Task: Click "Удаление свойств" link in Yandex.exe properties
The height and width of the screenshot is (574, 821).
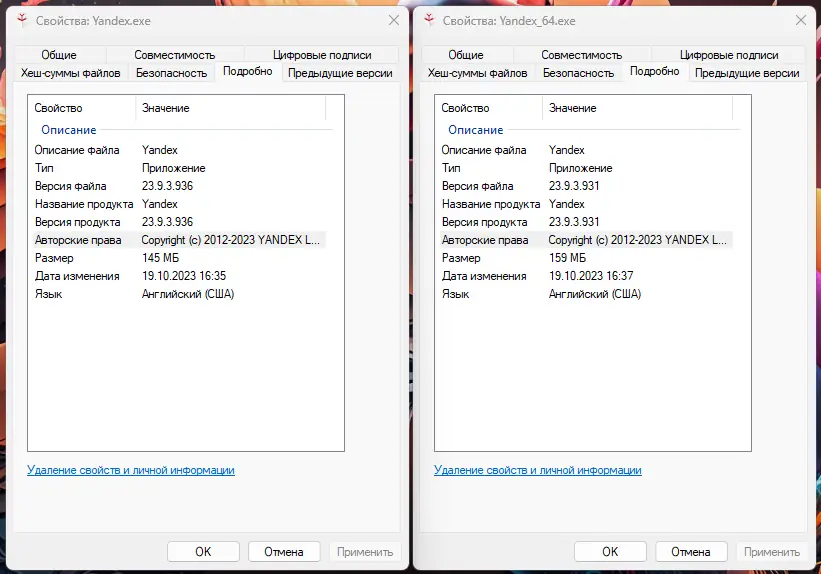Action: click(x=131, y=470)
